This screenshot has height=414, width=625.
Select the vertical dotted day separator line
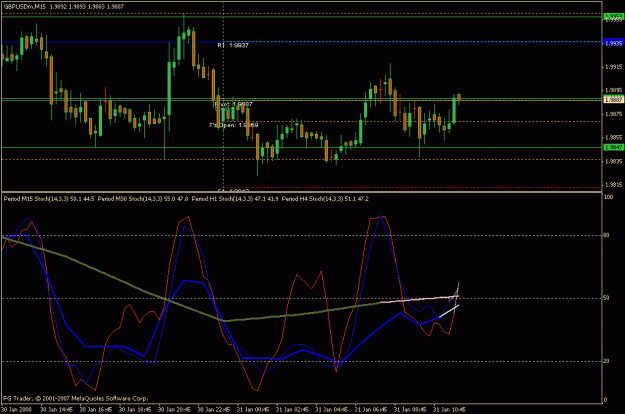(x=223, y=96)
